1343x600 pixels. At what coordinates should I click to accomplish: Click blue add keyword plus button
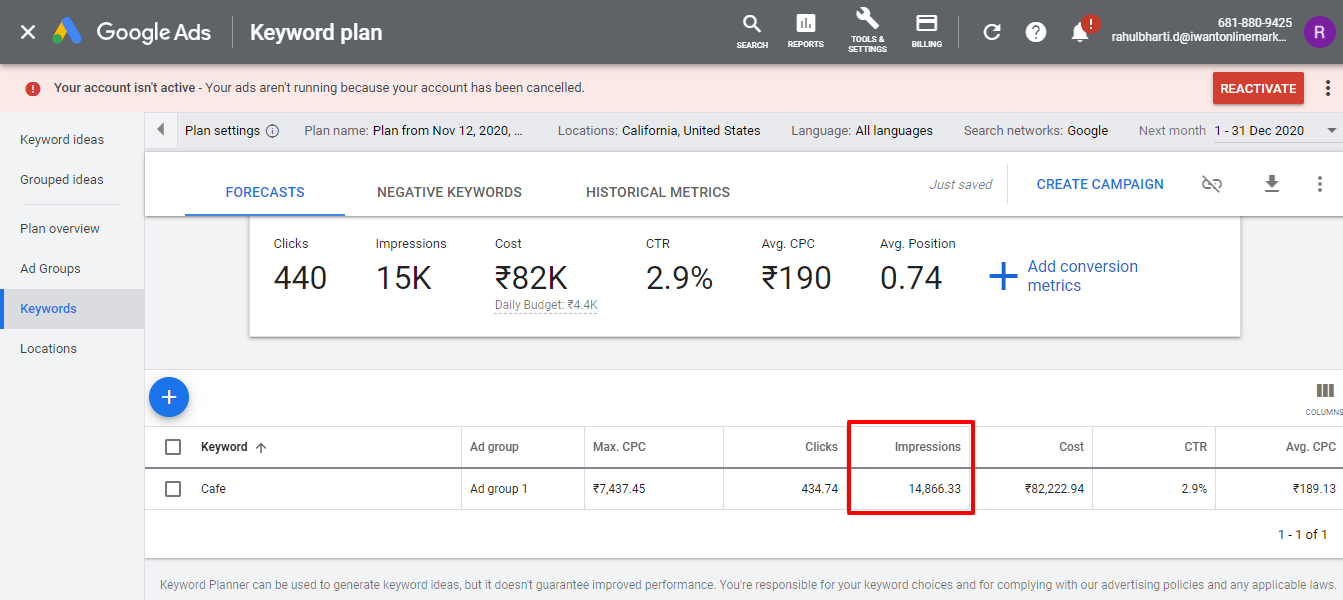click(x=169, y=397)
